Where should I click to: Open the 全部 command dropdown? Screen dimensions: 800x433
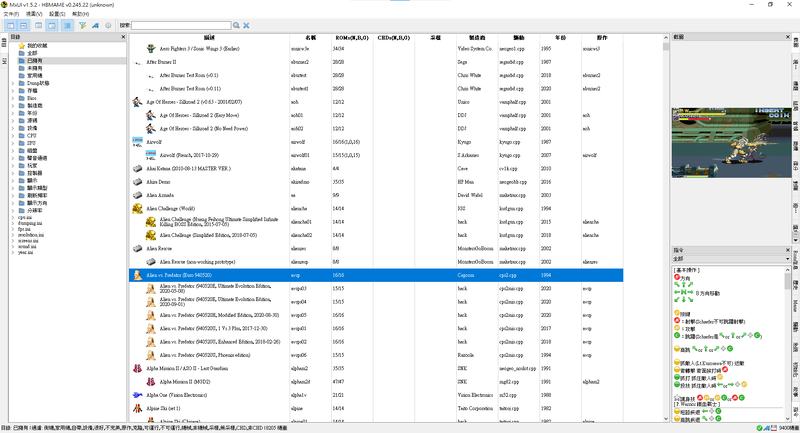731,259
